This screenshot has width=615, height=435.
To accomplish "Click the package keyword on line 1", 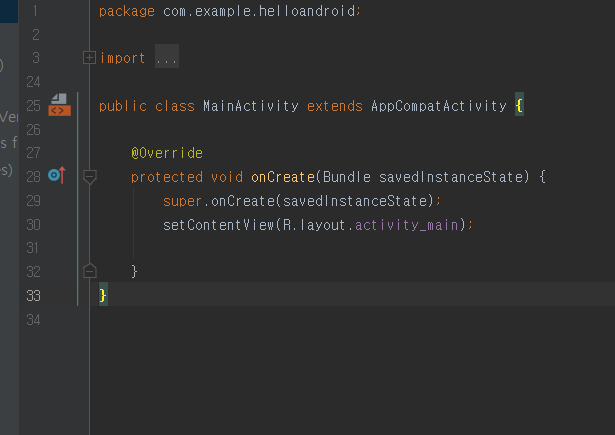I will tap(127, 11).
